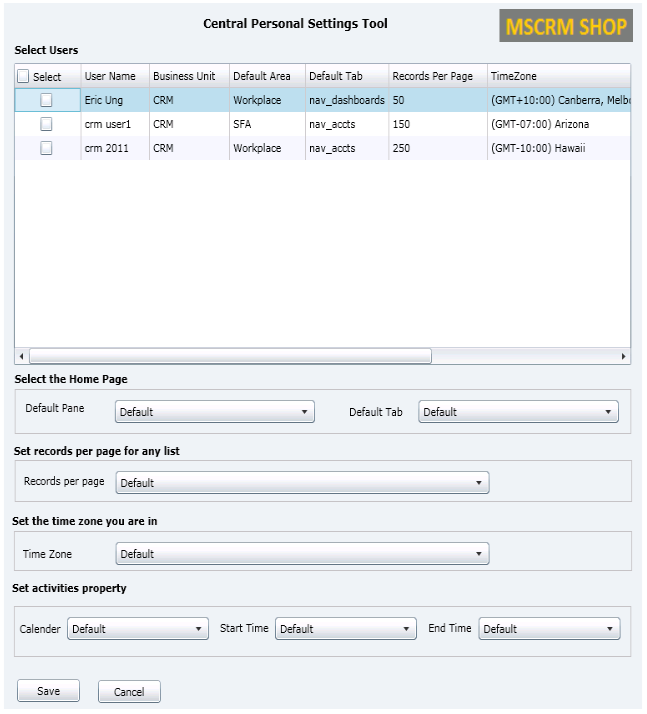Expand the Time Zone dropdown

point(302,554)
